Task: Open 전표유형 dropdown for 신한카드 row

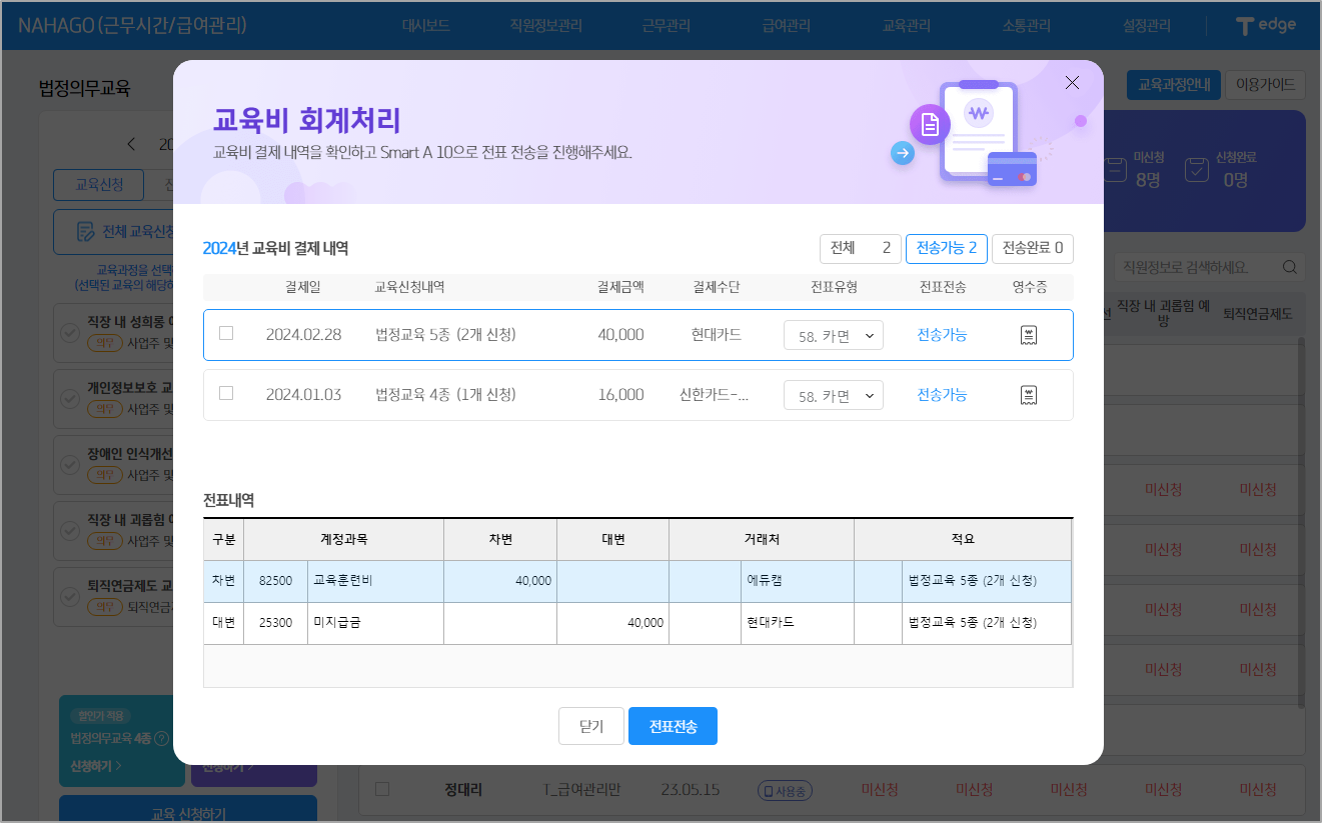Action: [x=833, y=396]
